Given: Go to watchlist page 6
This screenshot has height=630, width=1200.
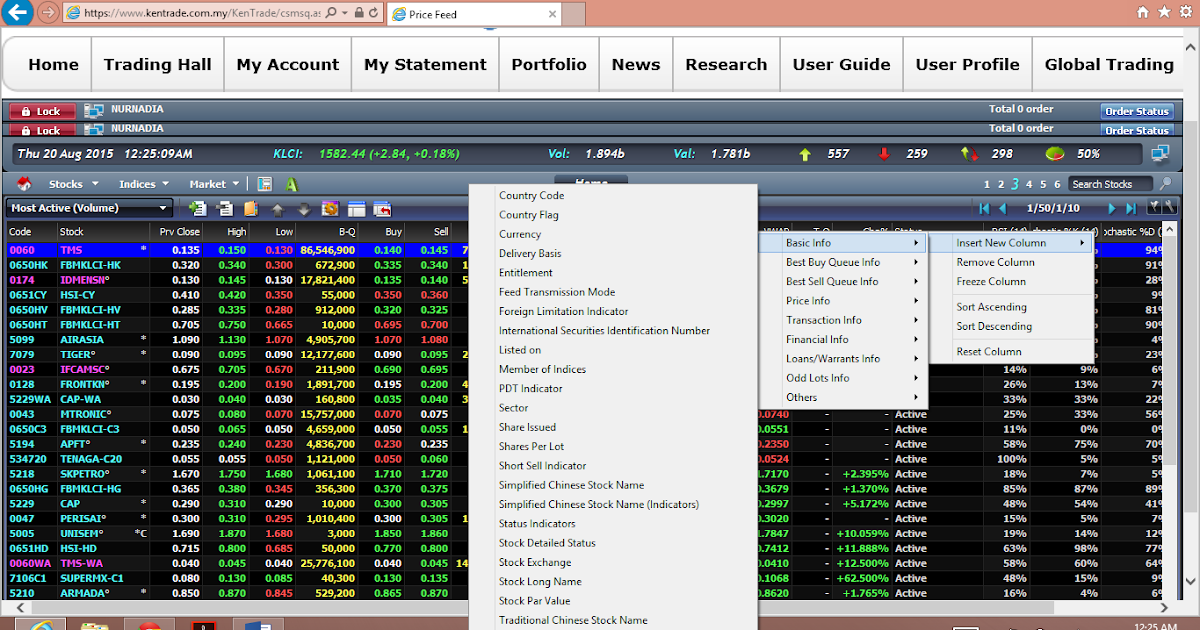Looking at the screenshot, I should click(1057, 184).
